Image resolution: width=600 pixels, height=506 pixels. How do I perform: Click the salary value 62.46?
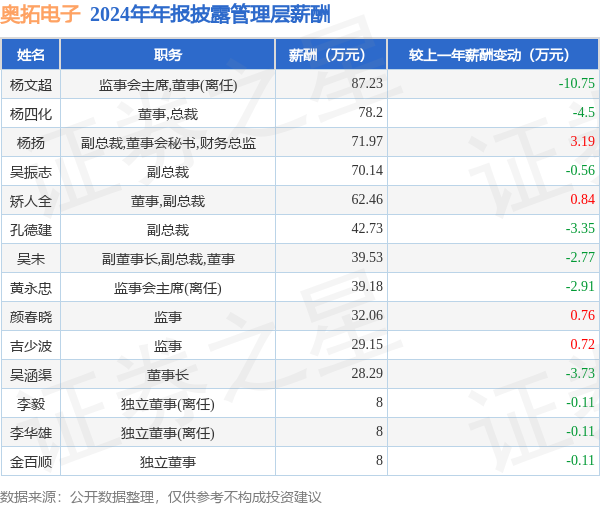click(x=367, y=199)
